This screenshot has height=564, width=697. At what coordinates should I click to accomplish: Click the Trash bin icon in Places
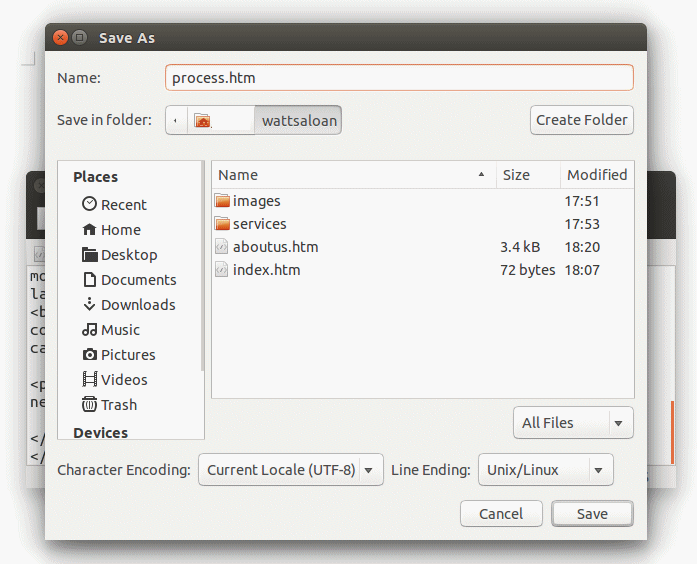89,404
